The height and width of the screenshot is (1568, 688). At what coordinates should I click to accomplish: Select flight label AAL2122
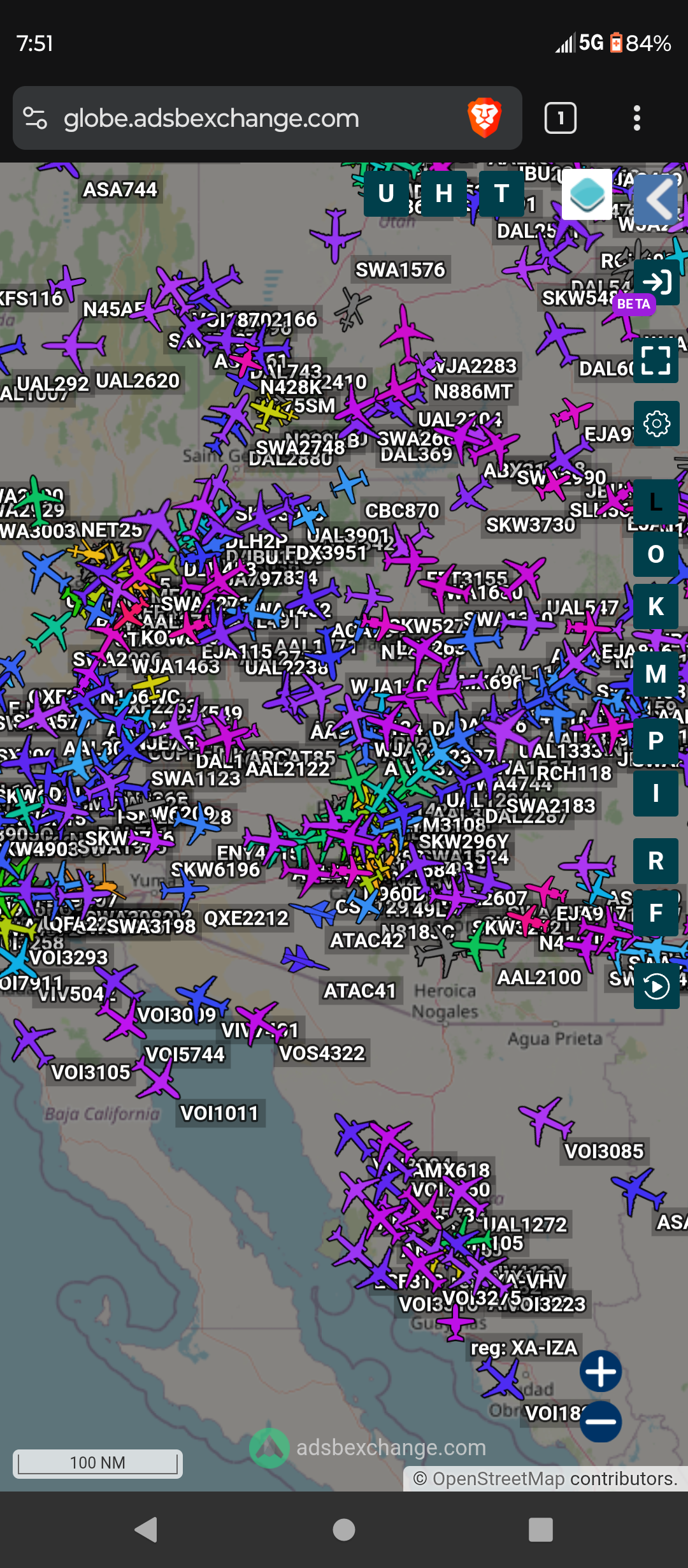(x=287, y=769)
